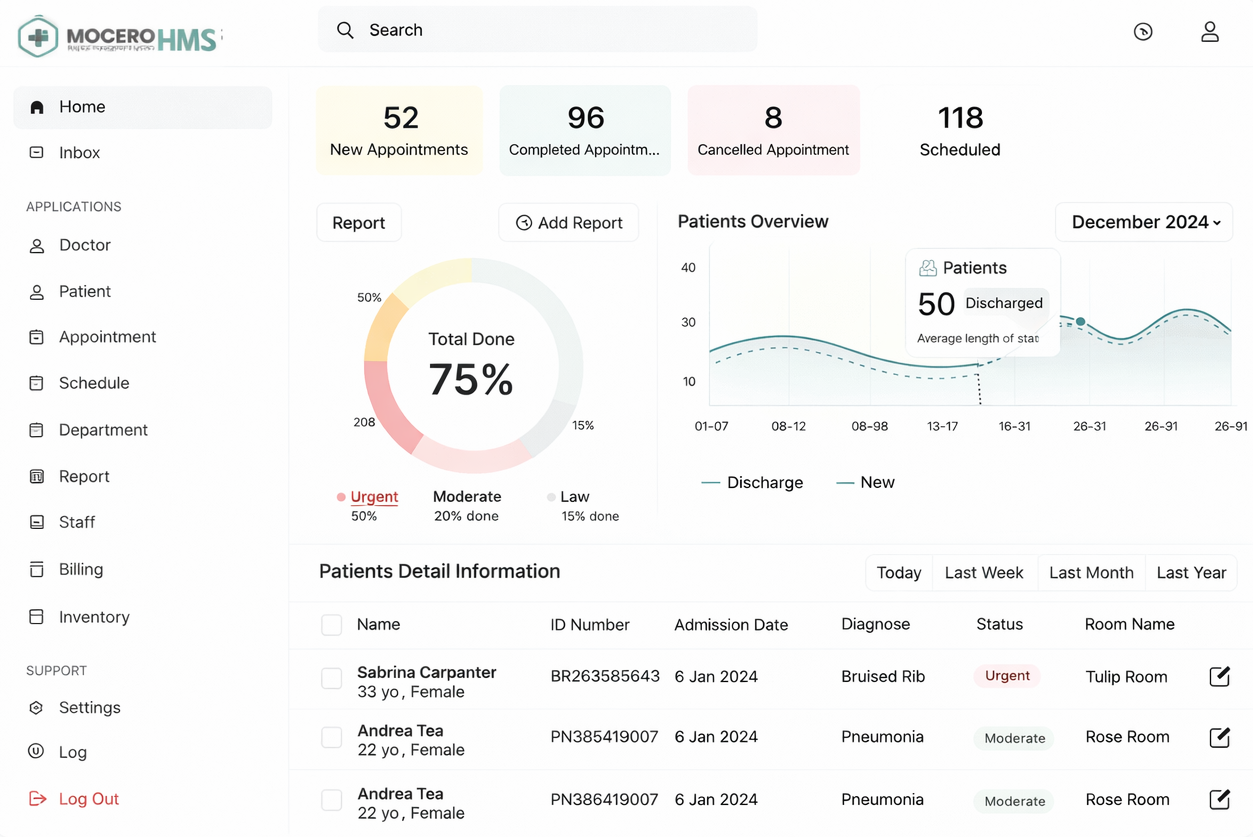This screenshot has width=1253, height=837.
Task: Switch to the Last Week tab
Action: (984, 572)
